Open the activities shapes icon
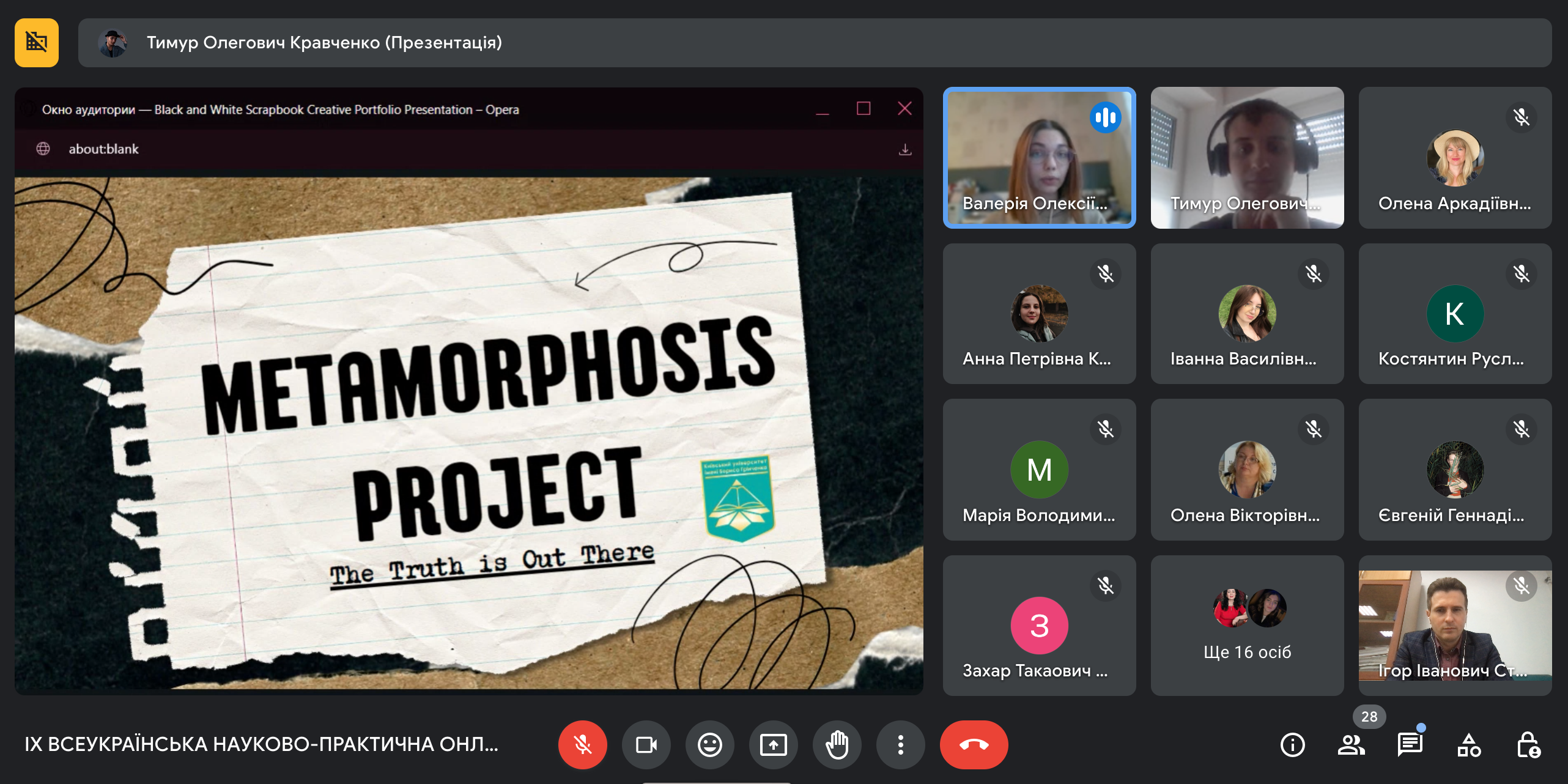The width and height of the screenshot is (1568, 784). (1468, 744)
